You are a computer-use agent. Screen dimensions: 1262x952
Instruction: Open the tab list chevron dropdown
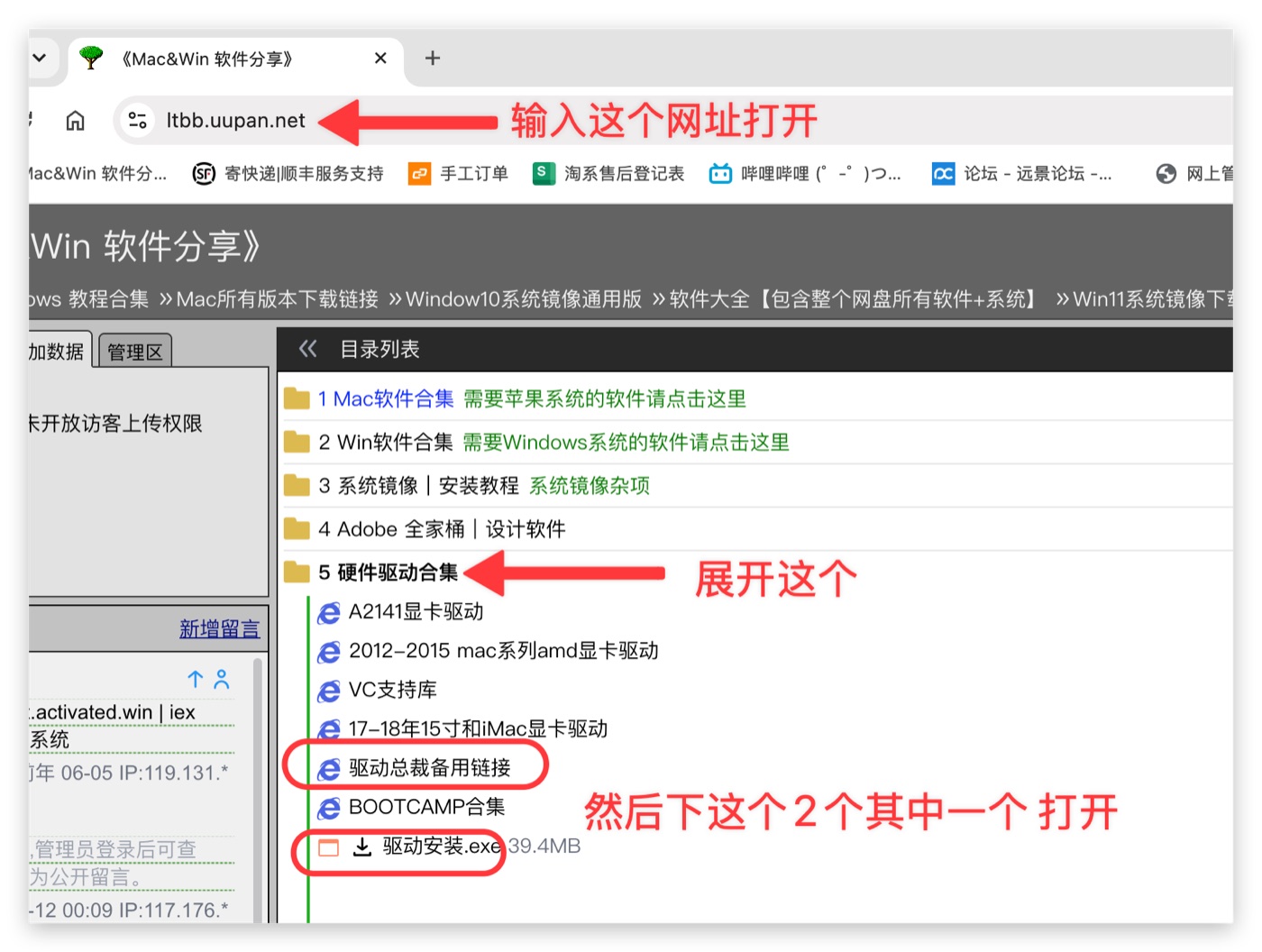click(40, 59)
